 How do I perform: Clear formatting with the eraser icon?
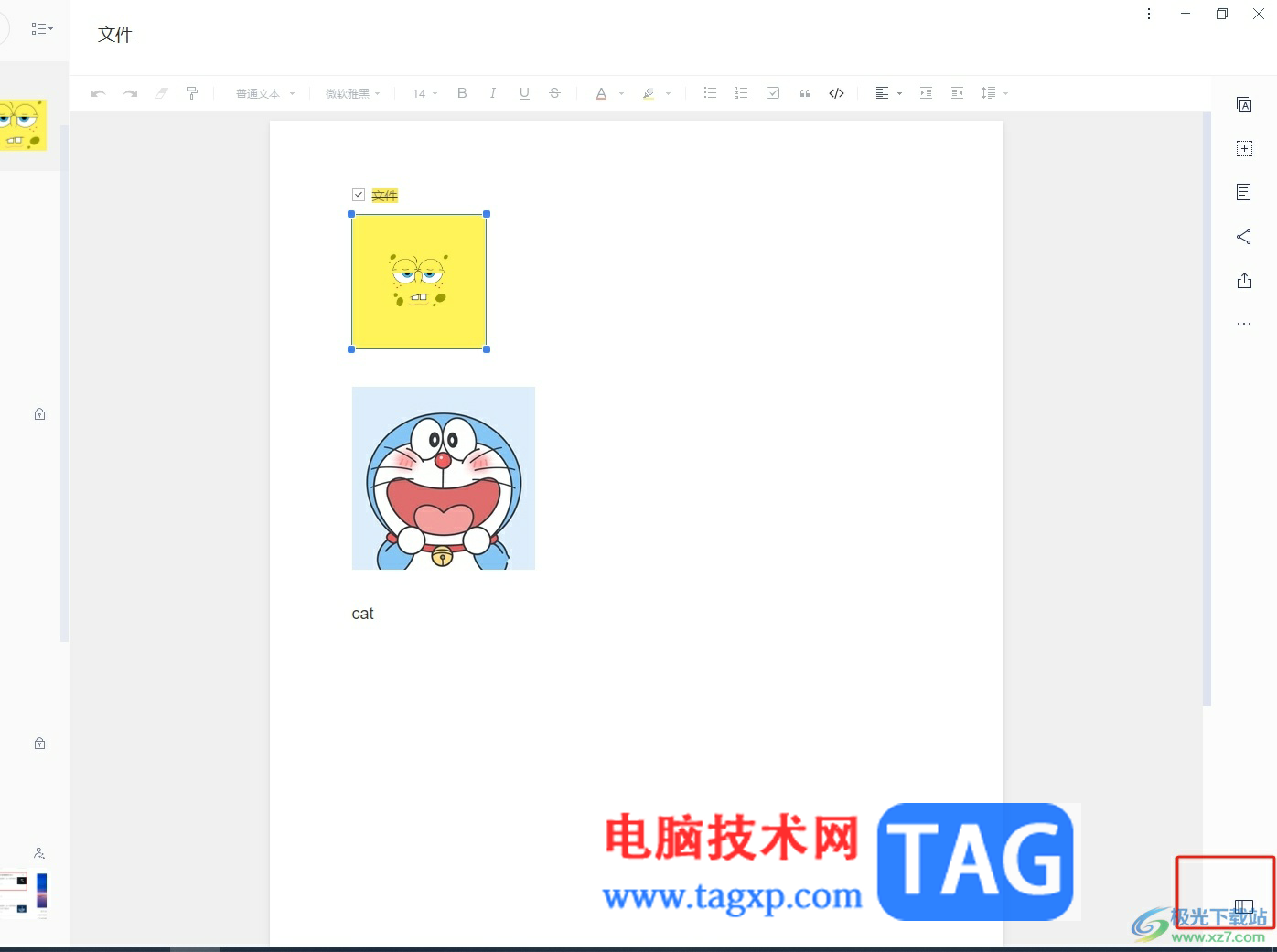[x=161, y=93]
